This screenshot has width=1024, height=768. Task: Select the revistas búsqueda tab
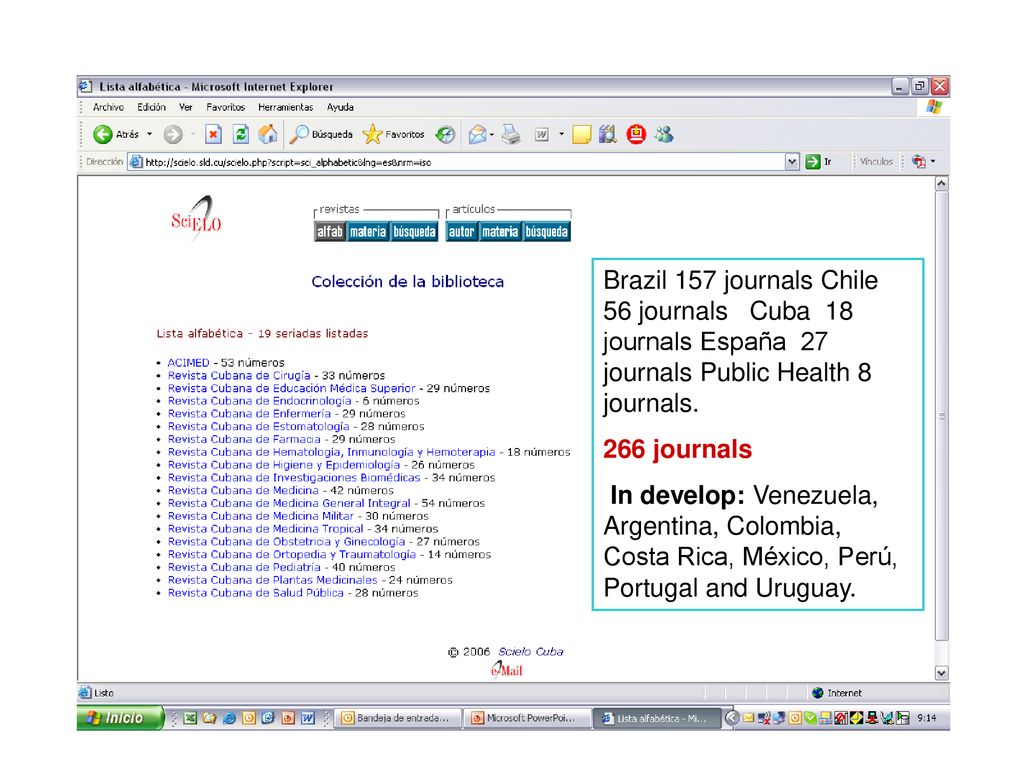414,232
